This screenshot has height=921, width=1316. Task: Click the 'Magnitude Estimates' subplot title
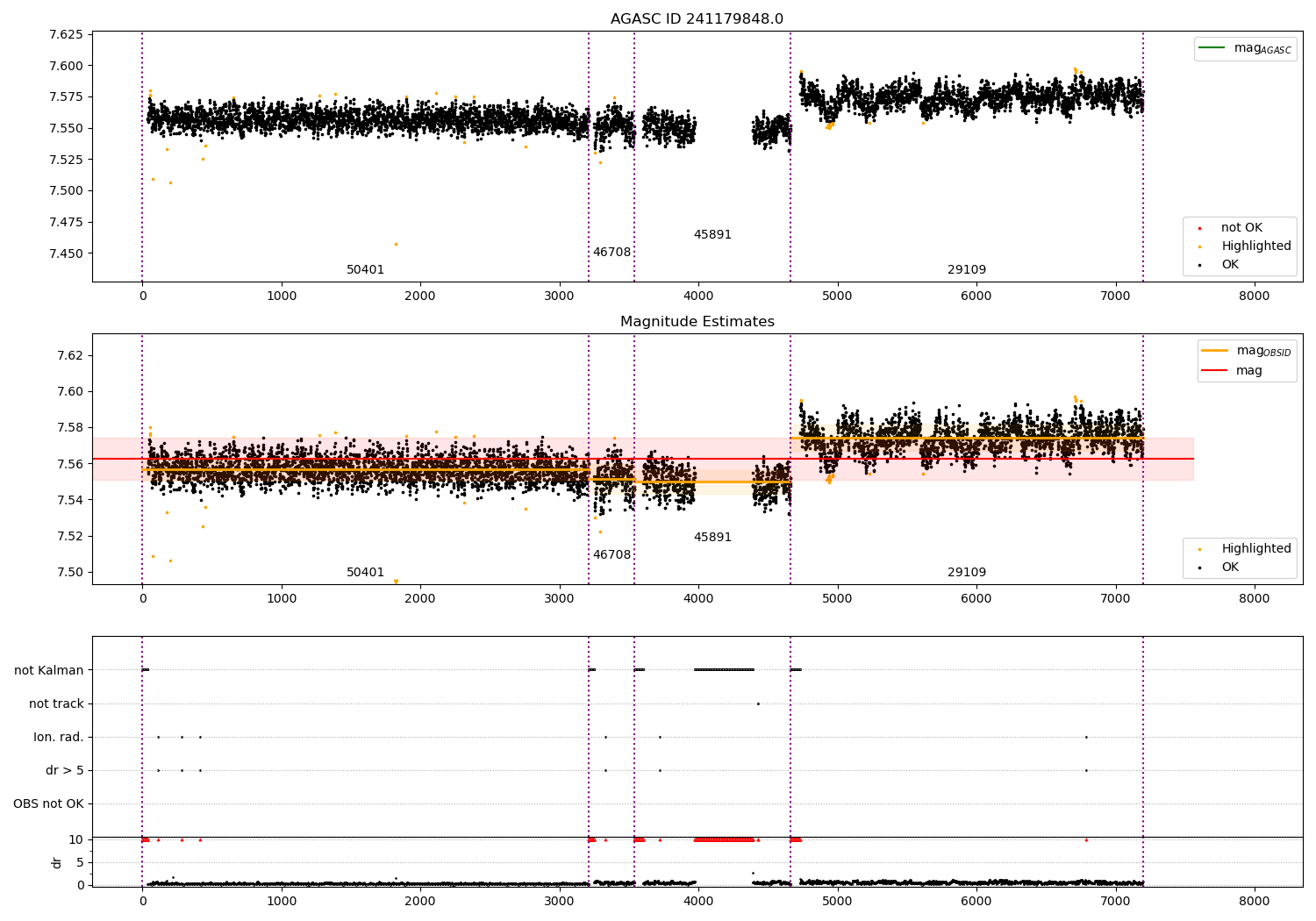coord(697,322)
